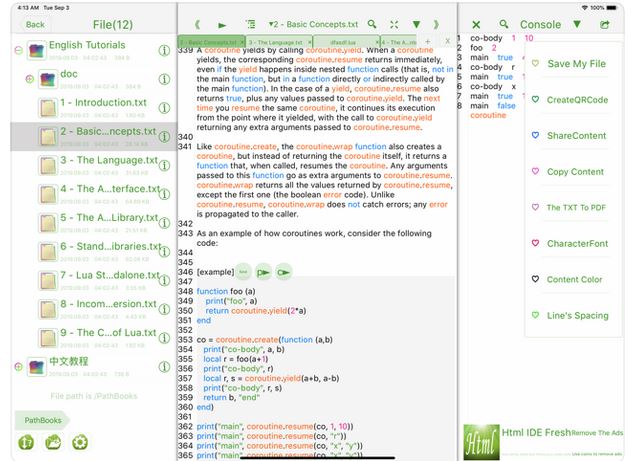Image resolution: width=635 pixels, height=461 pixels.
Task: Close the Console panel
Action: [476, 25]
